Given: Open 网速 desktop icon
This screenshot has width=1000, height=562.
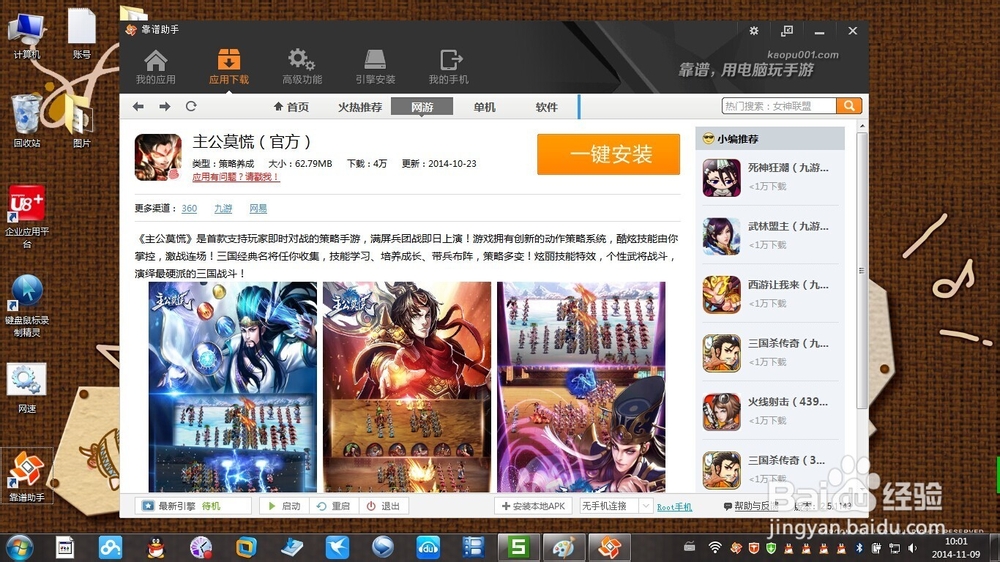Looking at the screenshot, I should 27,388.
